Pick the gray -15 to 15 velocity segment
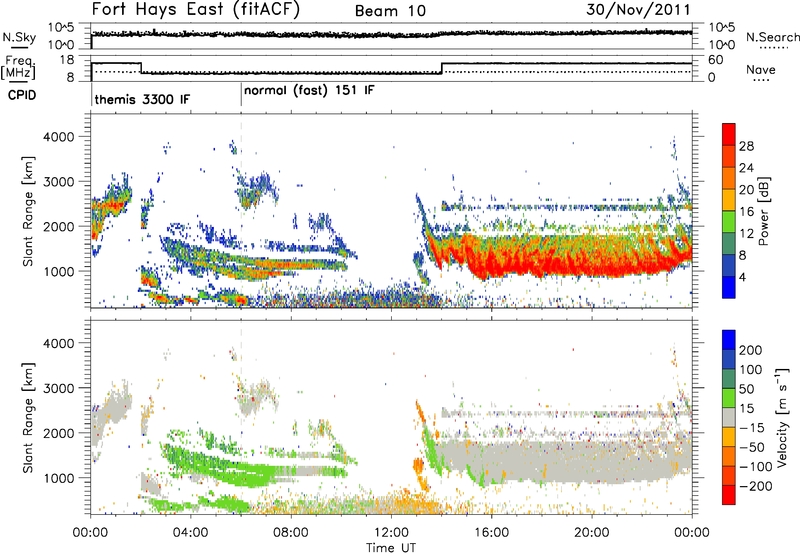 tap(729, 417)
